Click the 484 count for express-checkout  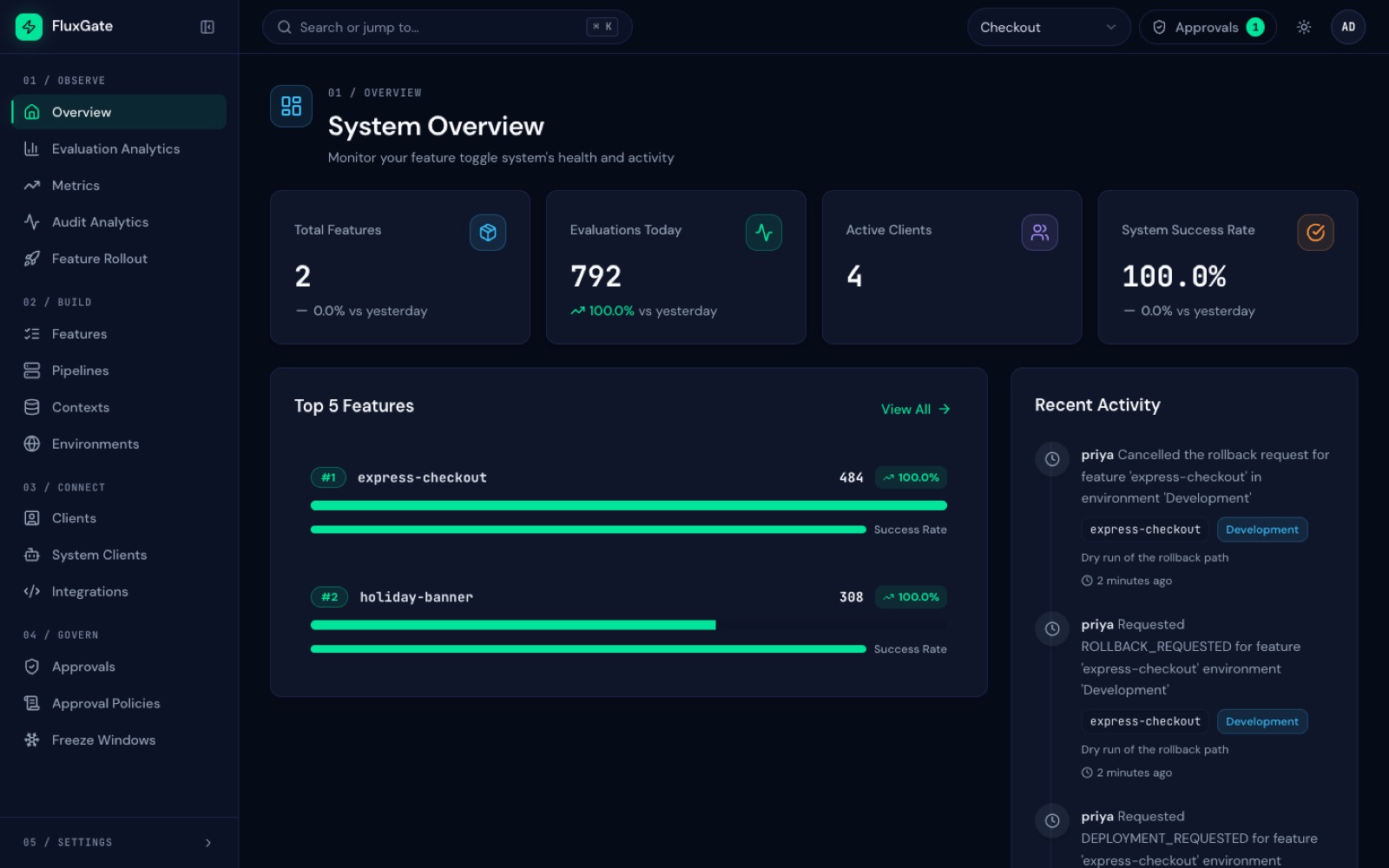[x=851, y=477]
